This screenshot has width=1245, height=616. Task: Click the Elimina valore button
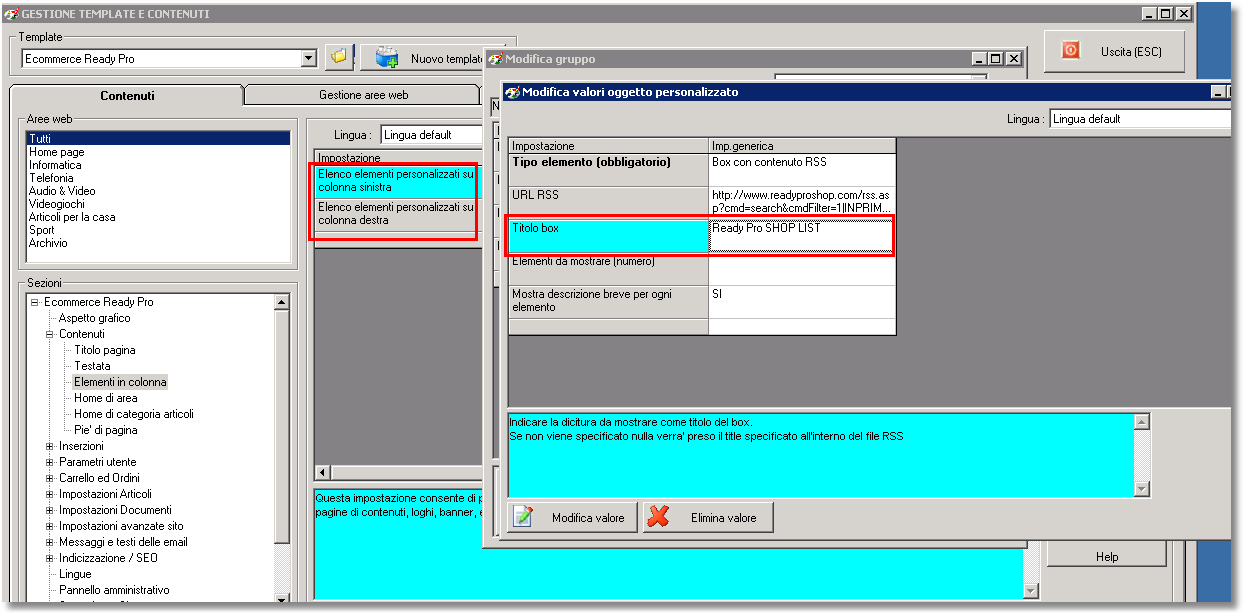tap(708, 517)
